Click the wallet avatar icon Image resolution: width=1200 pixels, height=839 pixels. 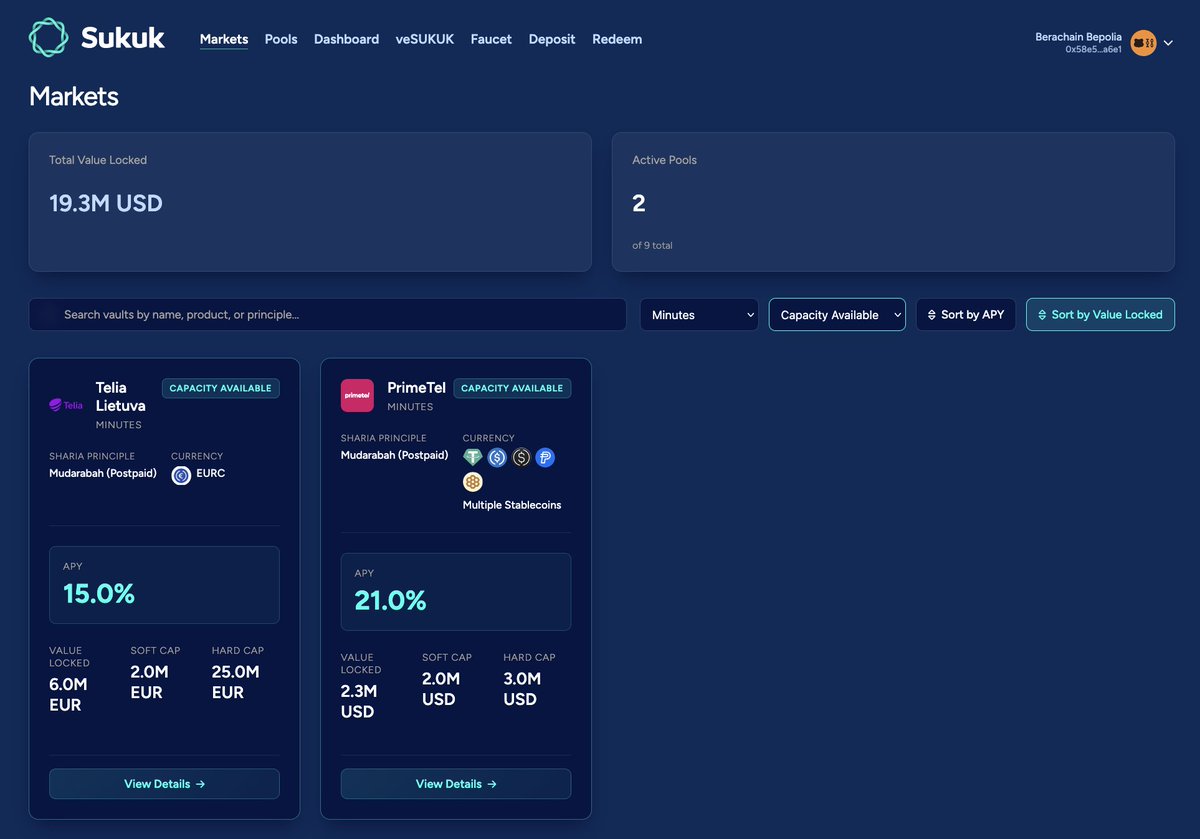pyautogui.click(x=1143, y=43)
